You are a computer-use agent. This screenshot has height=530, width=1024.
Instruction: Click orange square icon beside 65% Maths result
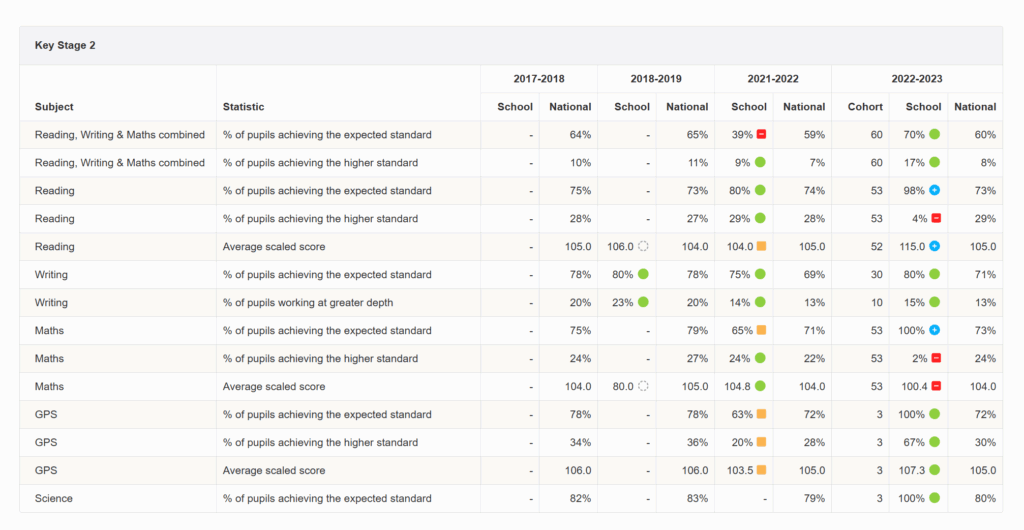tap(761, 331)
